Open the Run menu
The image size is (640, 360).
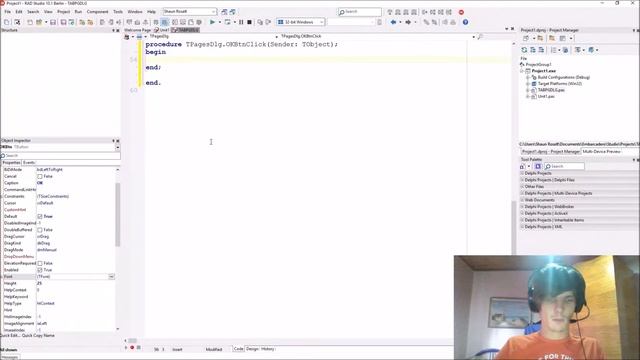pyautogui.click(x=78, y=12)
